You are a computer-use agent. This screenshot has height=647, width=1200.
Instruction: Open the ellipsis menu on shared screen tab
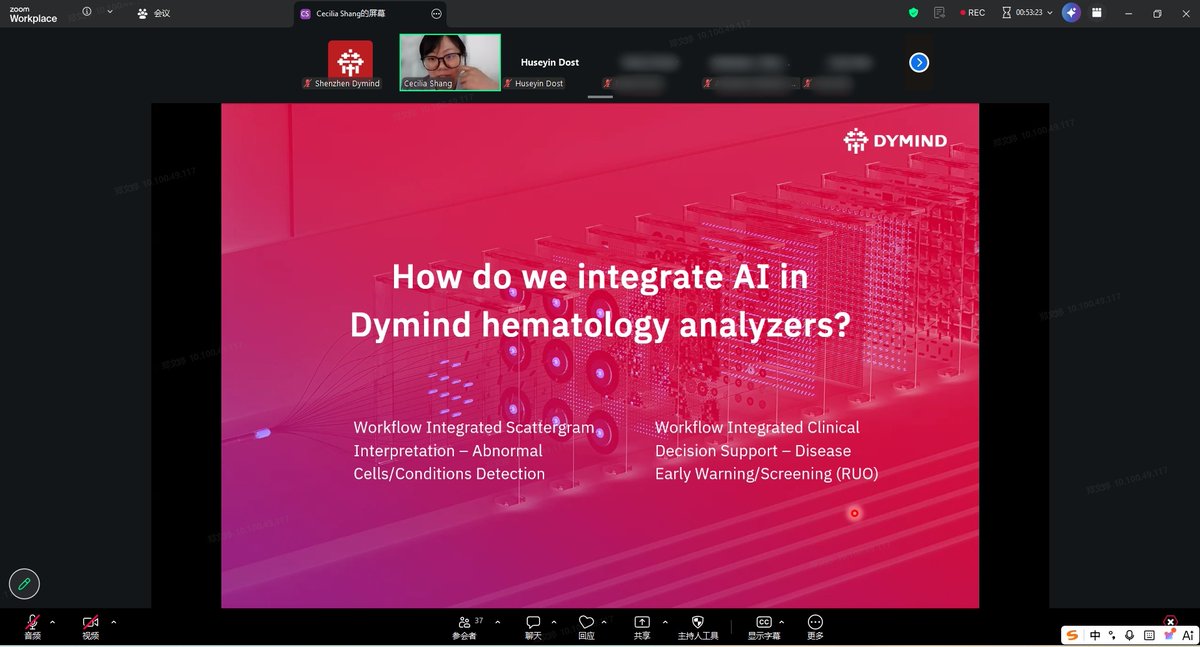pyautogui.click(x=436, y=14)
